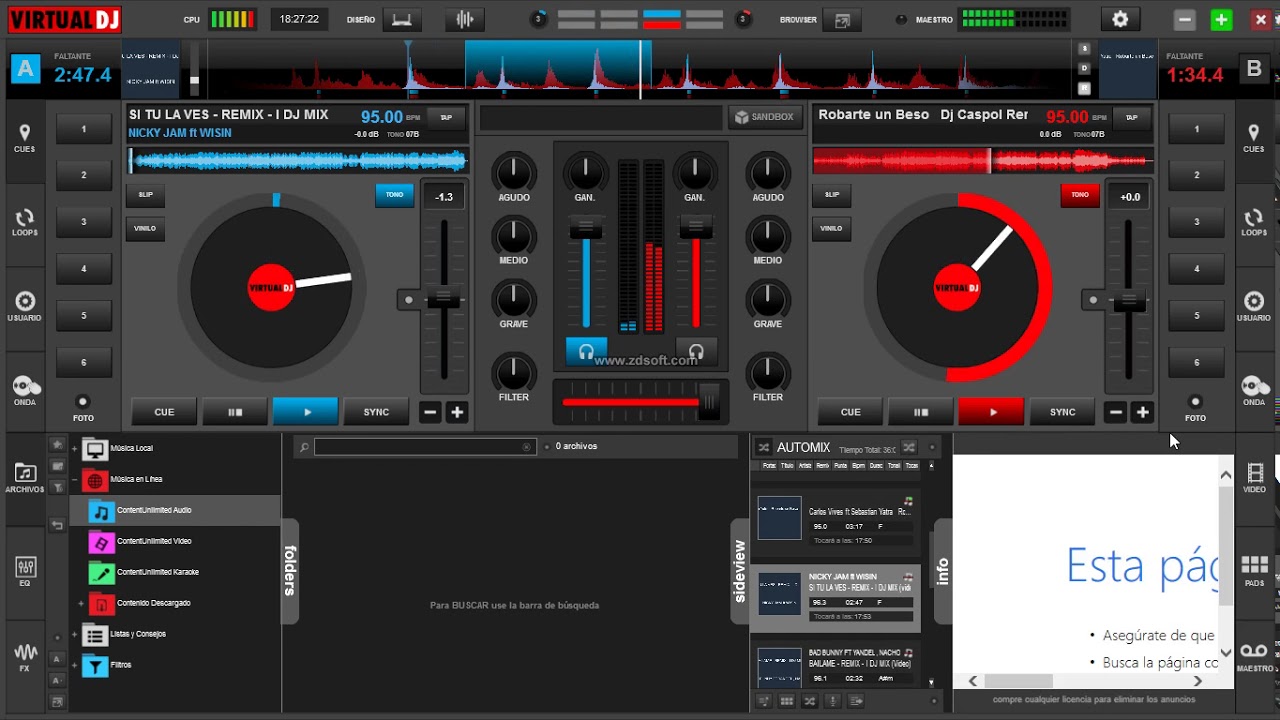Toggle VINILO mode on right deck

click(x=831, y=229)
